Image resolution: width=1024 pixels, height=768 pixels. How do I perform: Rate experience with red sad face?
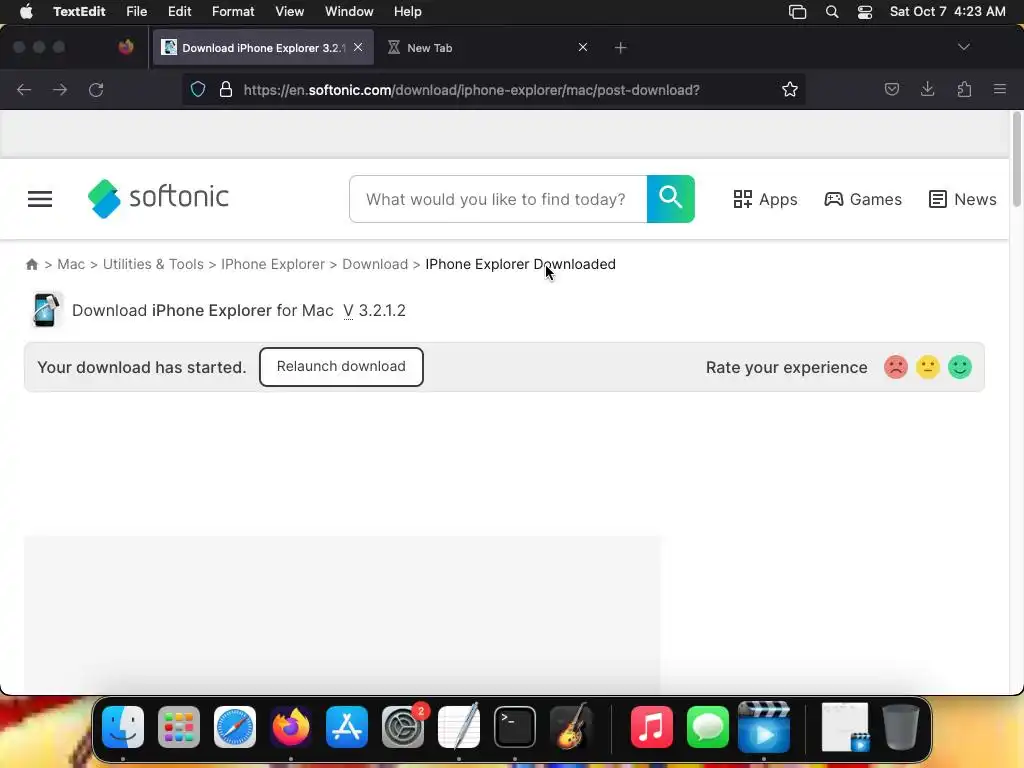(896, 367)
